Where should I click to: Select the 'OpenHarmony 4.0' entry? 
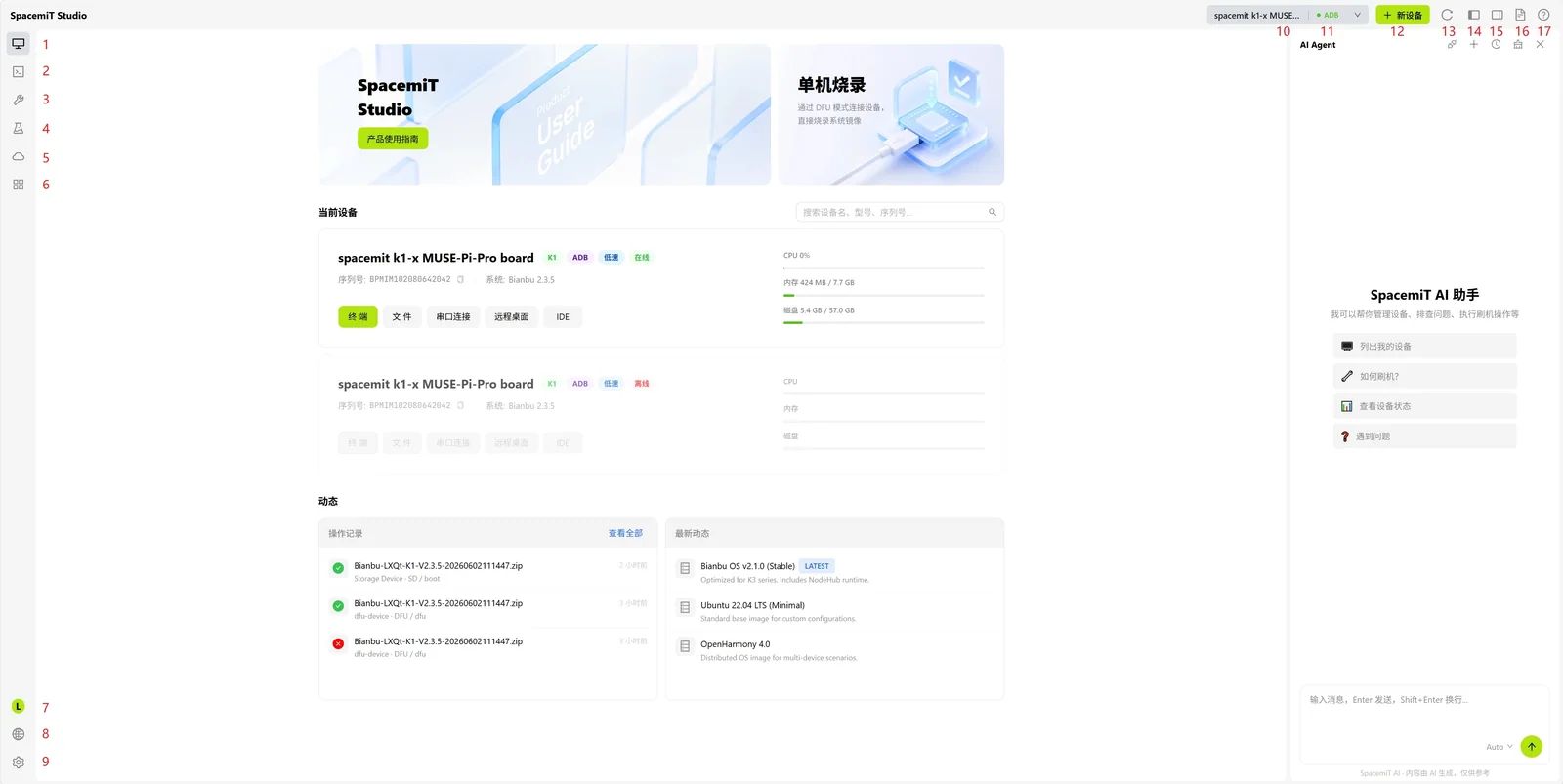tap(735, 644)
